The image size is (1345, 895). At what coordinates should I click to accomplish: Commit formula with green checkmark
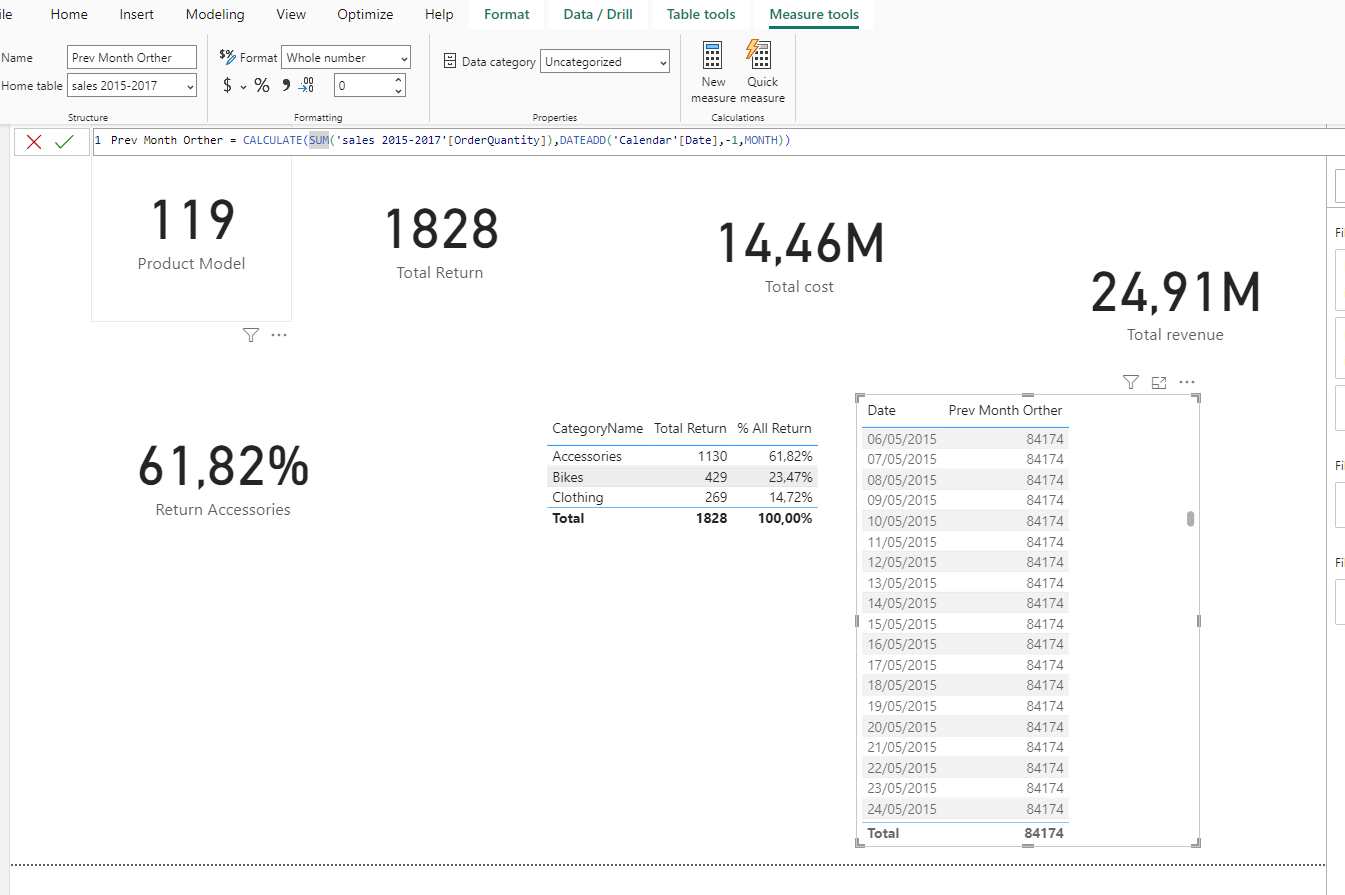(x=64, y=142)
